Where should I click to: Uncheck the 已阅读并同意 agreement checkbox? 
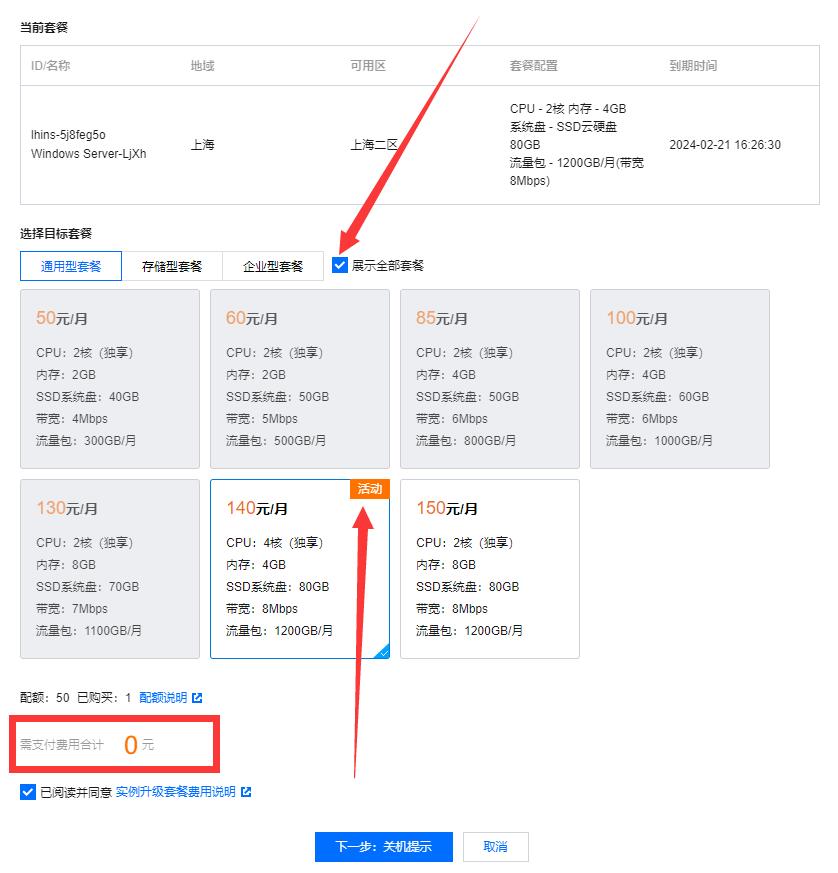click(x=27, y=792)
